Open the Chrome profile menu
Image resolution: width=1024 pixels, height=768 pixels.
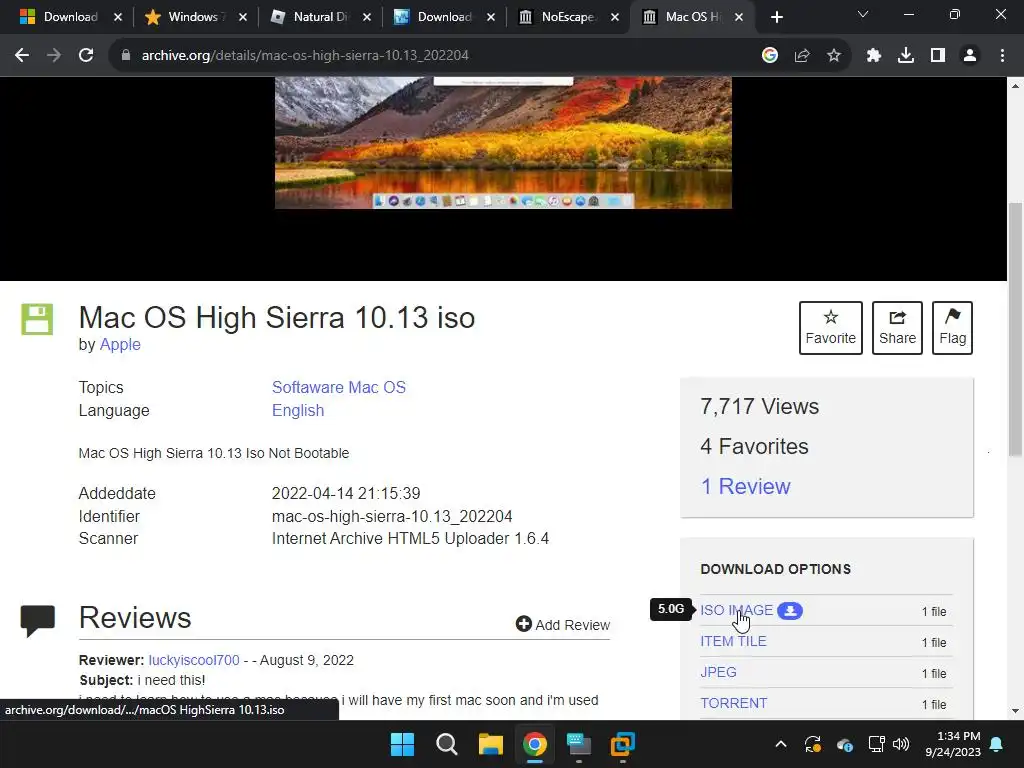pyautogui.click(x=970, y=56)
